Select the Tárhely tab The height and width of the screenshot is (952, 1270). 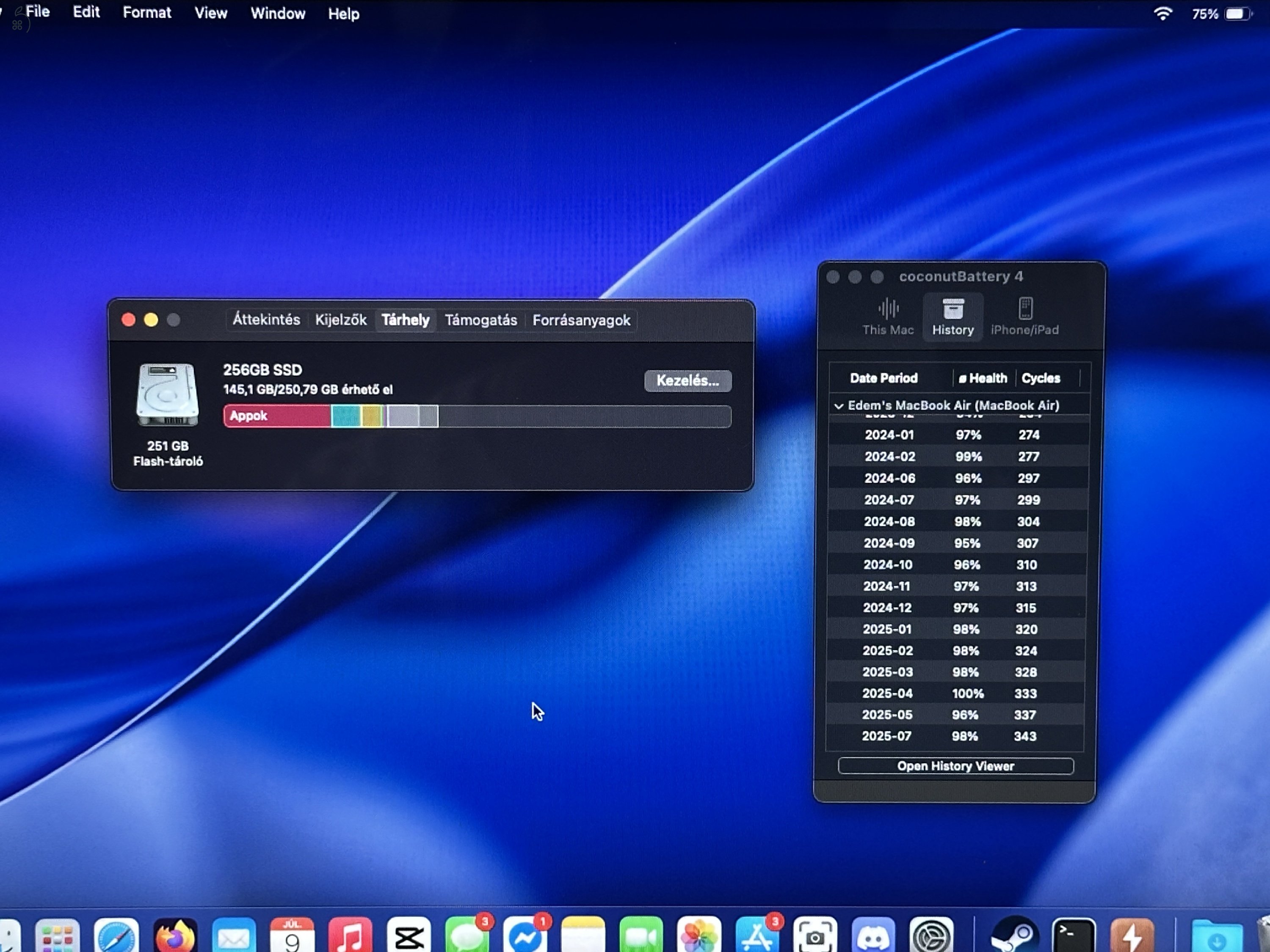pyautogui.click(x=406, y=320)
